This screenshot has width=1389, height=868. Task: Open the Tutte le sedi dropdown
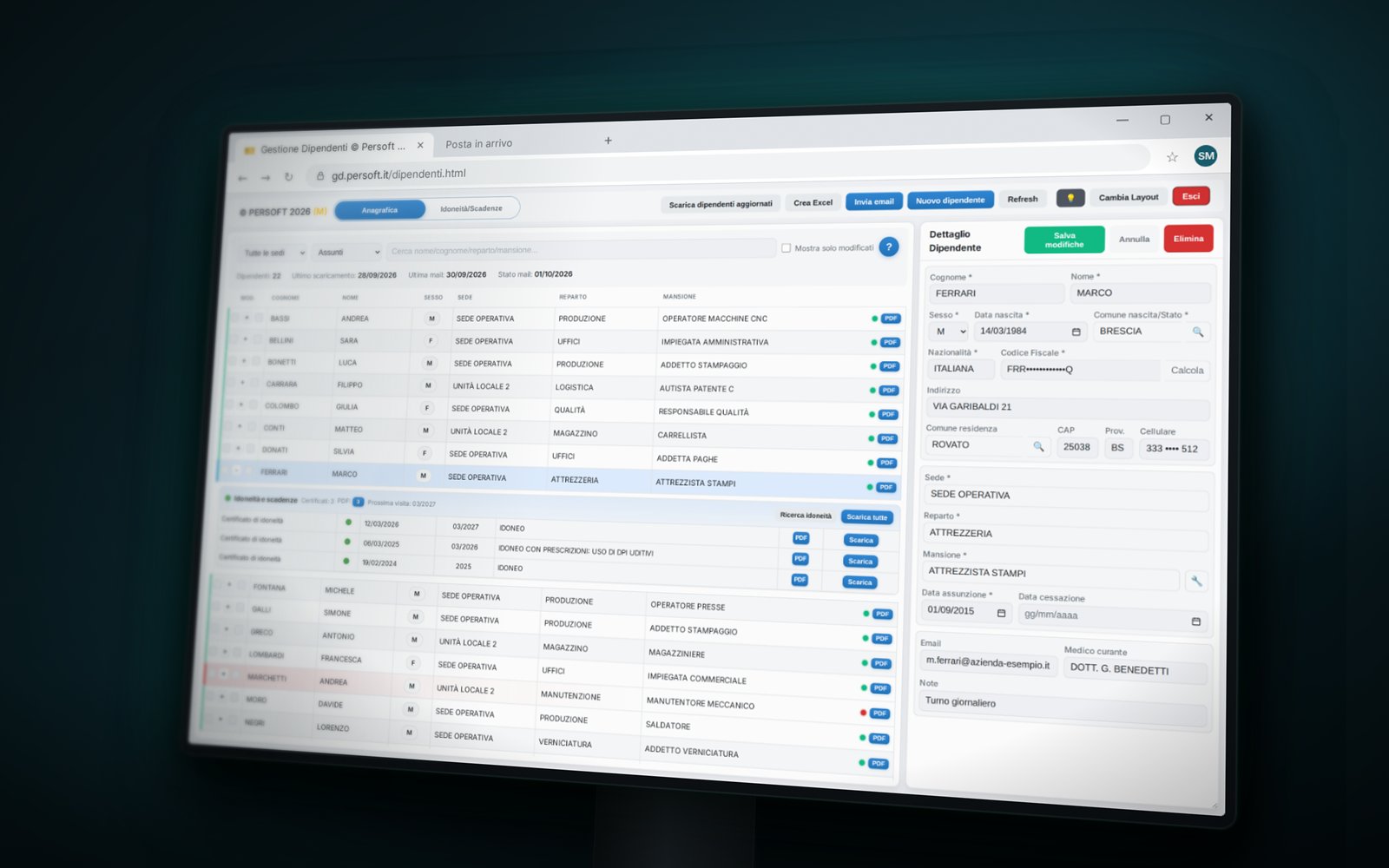pos(273,253)
